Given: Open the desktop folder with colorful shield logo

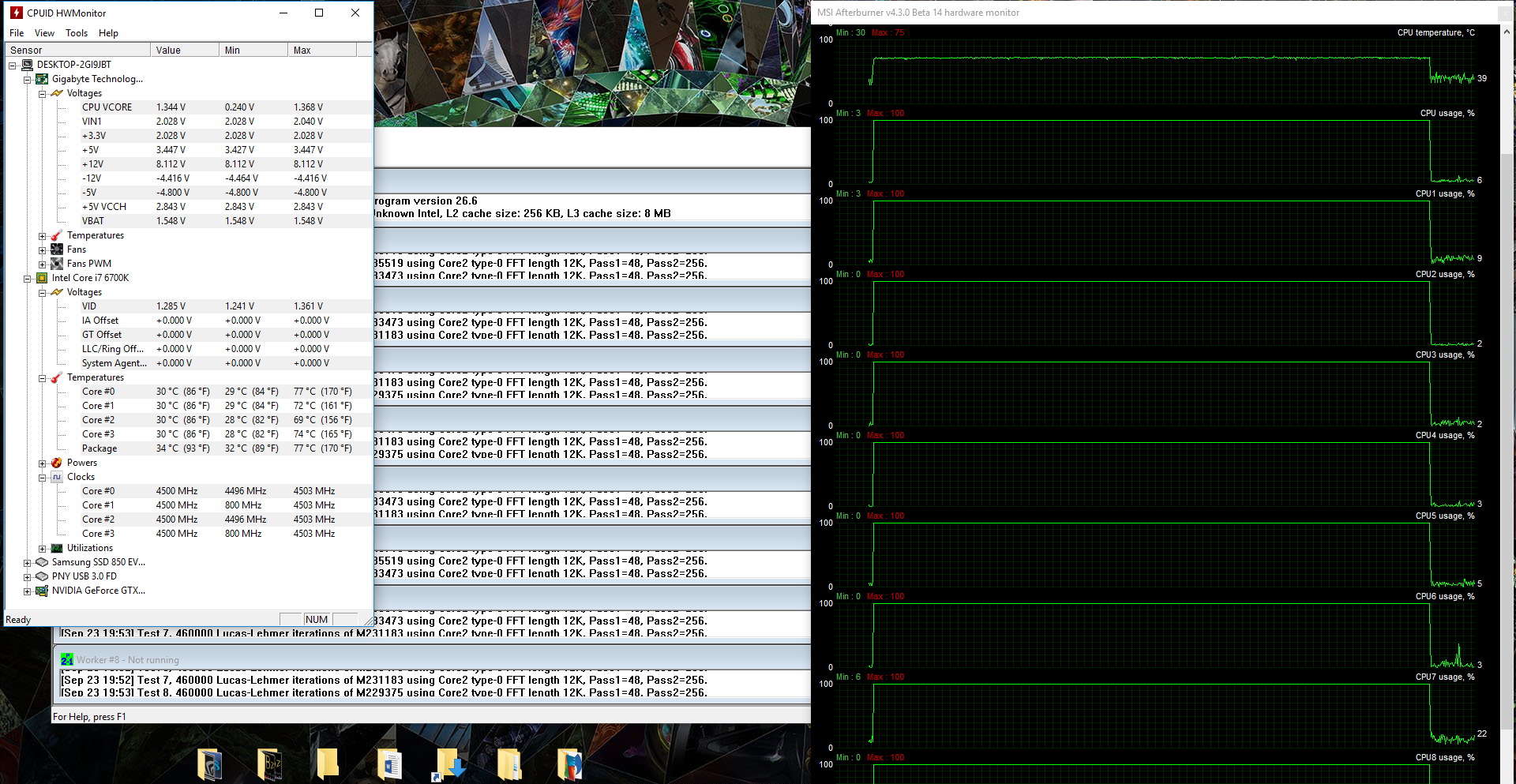Looking at the screenshot, I should tap(568, 765).
